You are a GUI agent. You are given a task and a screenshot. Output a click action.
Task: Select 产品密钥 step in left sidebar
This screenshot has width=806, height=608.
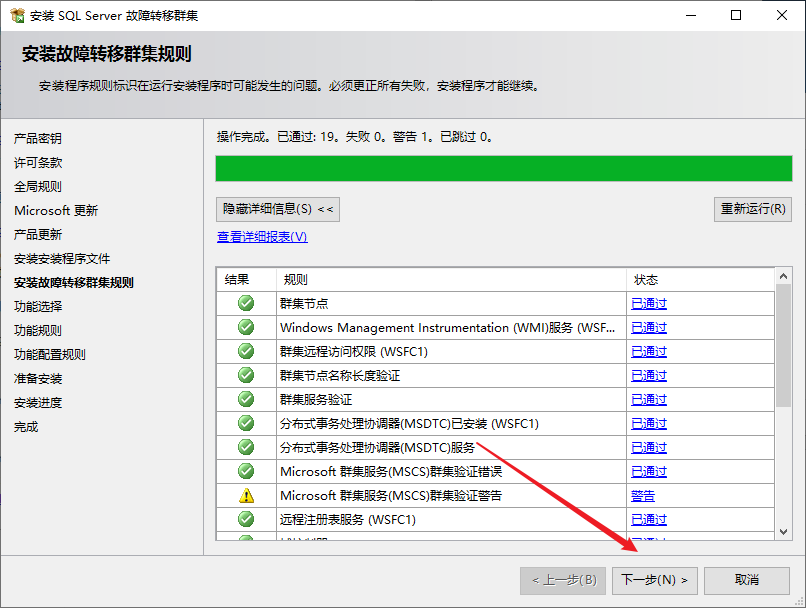pyautogui.click(x=38, y=139)
